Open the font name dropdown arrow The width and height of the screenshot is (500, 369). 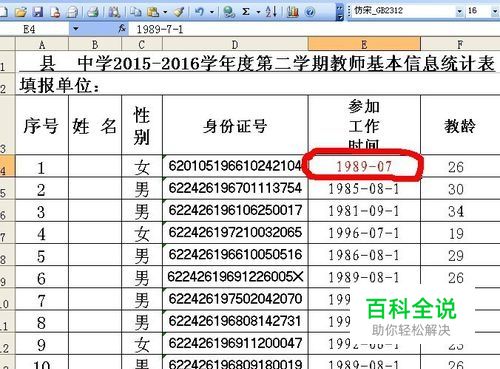pos(460,11)
